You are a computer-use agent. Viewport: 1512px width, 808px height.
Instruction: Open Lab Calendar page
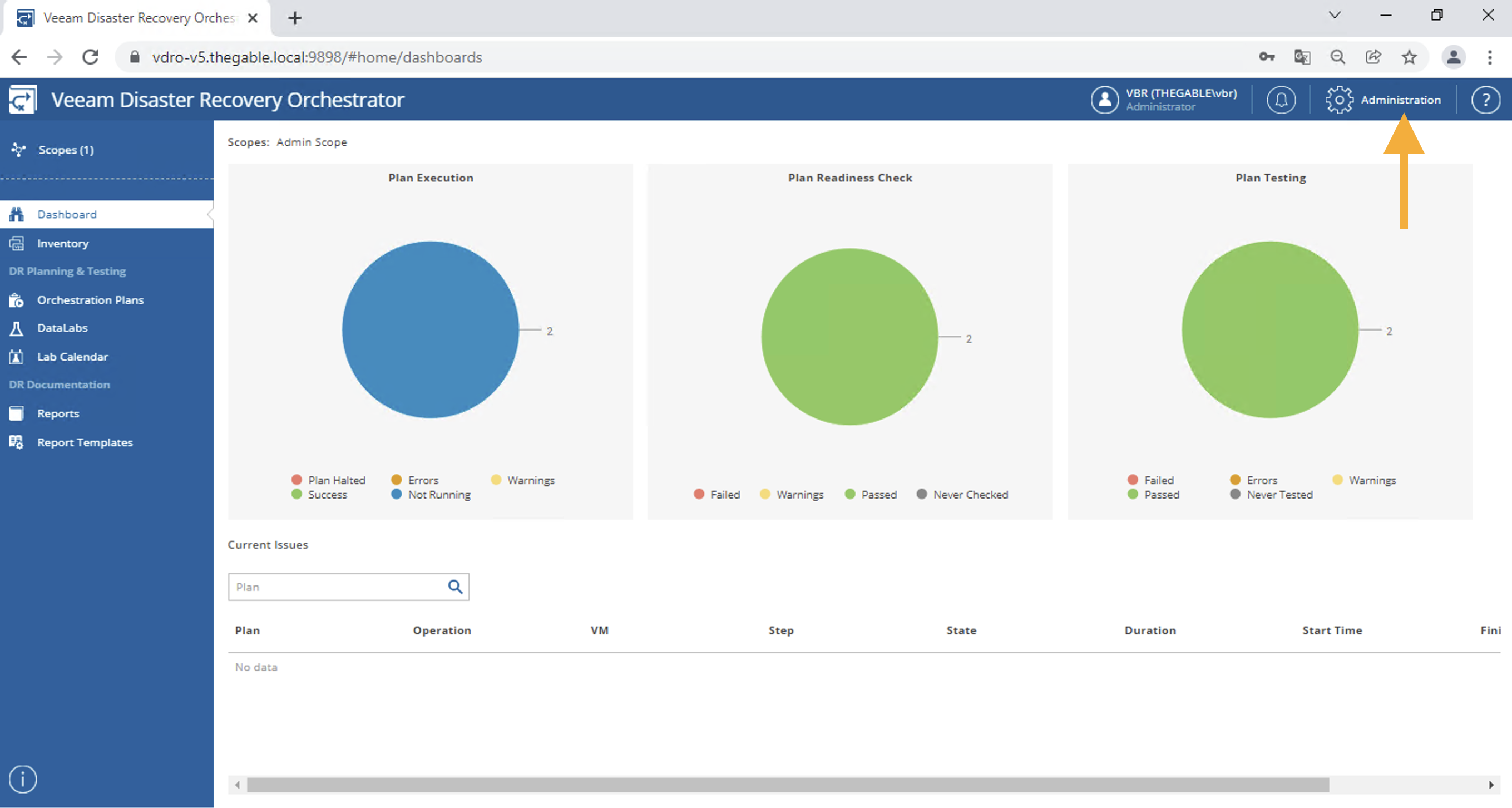pyautogui.click(x=73, y=357)
